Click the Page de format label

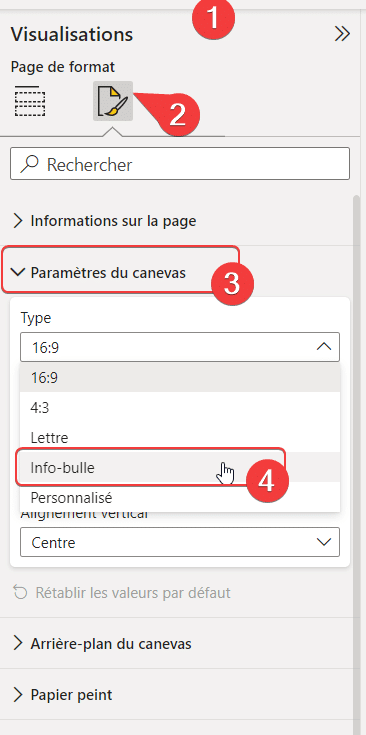coord(63,67)
